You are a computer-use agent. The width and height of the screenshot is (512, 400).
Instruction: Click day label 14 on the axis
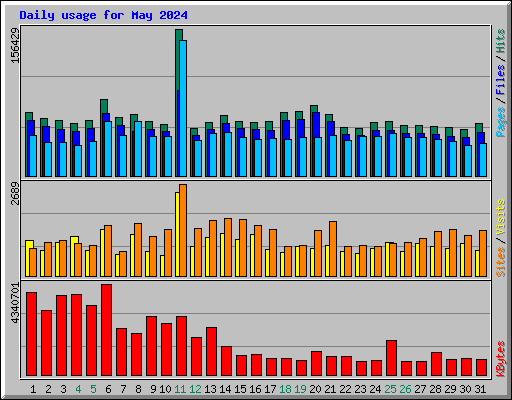tap(225, 389)
